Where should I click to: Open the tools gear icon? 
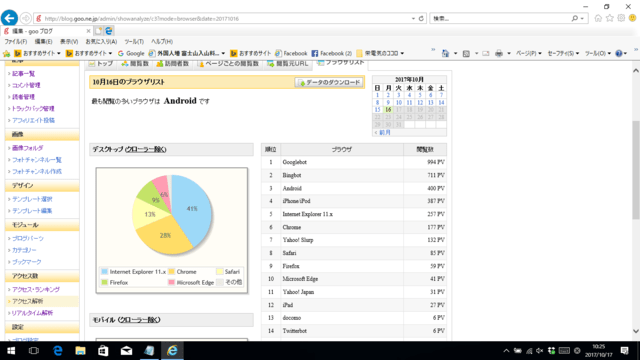pyautogui.click(x=621, y=18)
